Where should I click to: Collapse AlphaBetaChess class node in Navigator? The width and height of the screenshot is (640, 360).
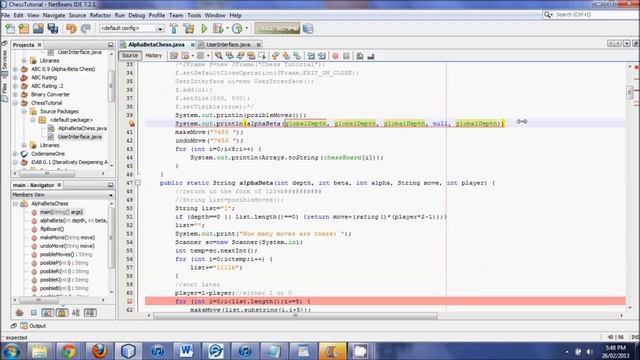[16, 203]
